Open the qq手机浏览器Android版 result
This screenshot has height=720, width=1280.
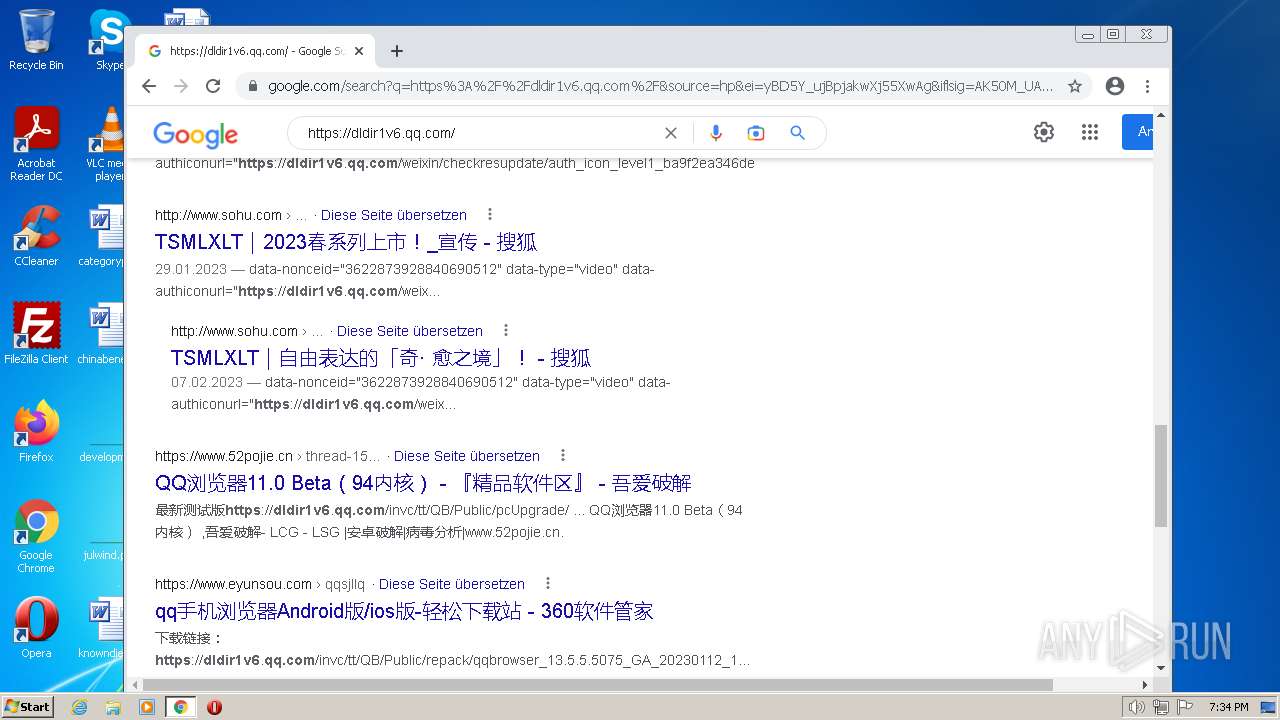(x=404, y=611)
